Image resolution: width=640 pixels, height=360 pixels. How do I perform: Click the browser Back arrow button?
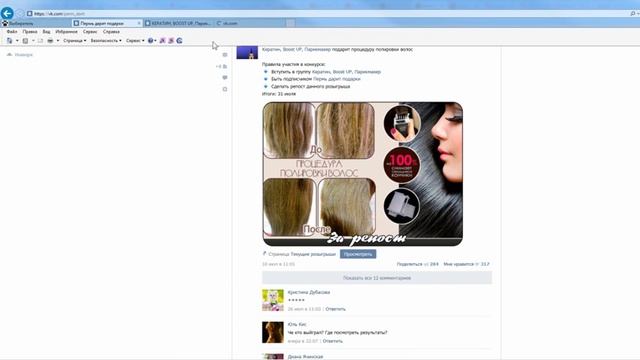(7, 13)
